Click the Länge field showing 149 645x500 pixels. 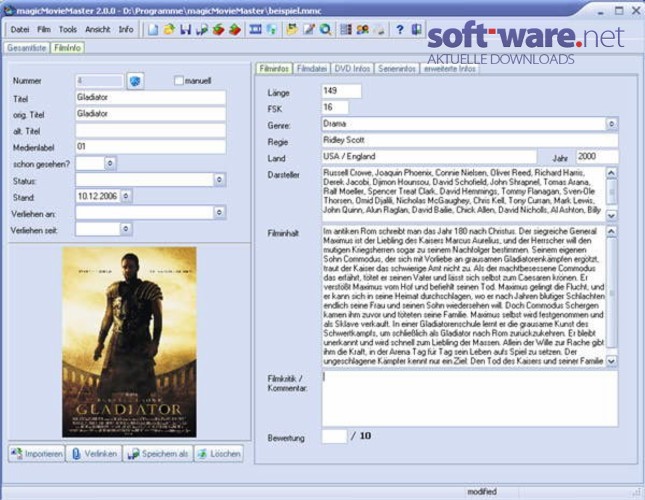[341, 91]
